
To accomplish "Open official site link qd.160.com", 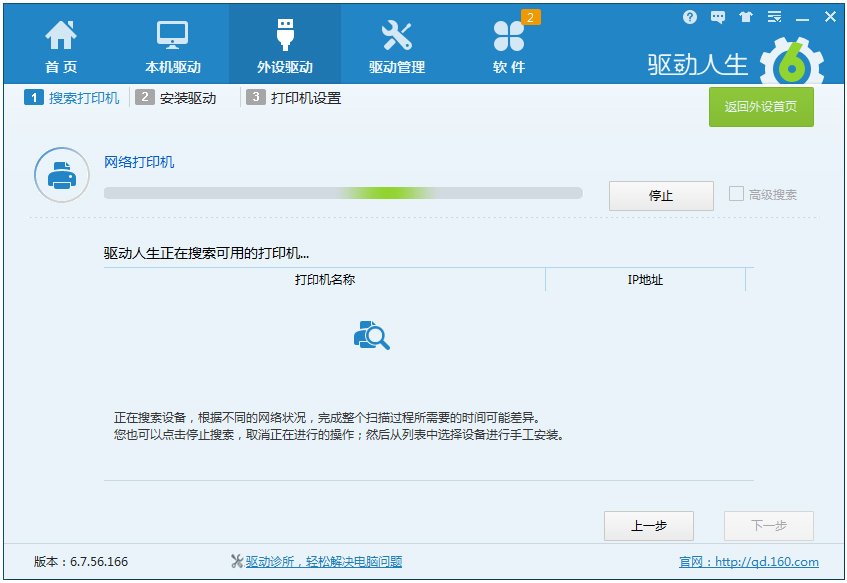I will [x=766, y=562].
